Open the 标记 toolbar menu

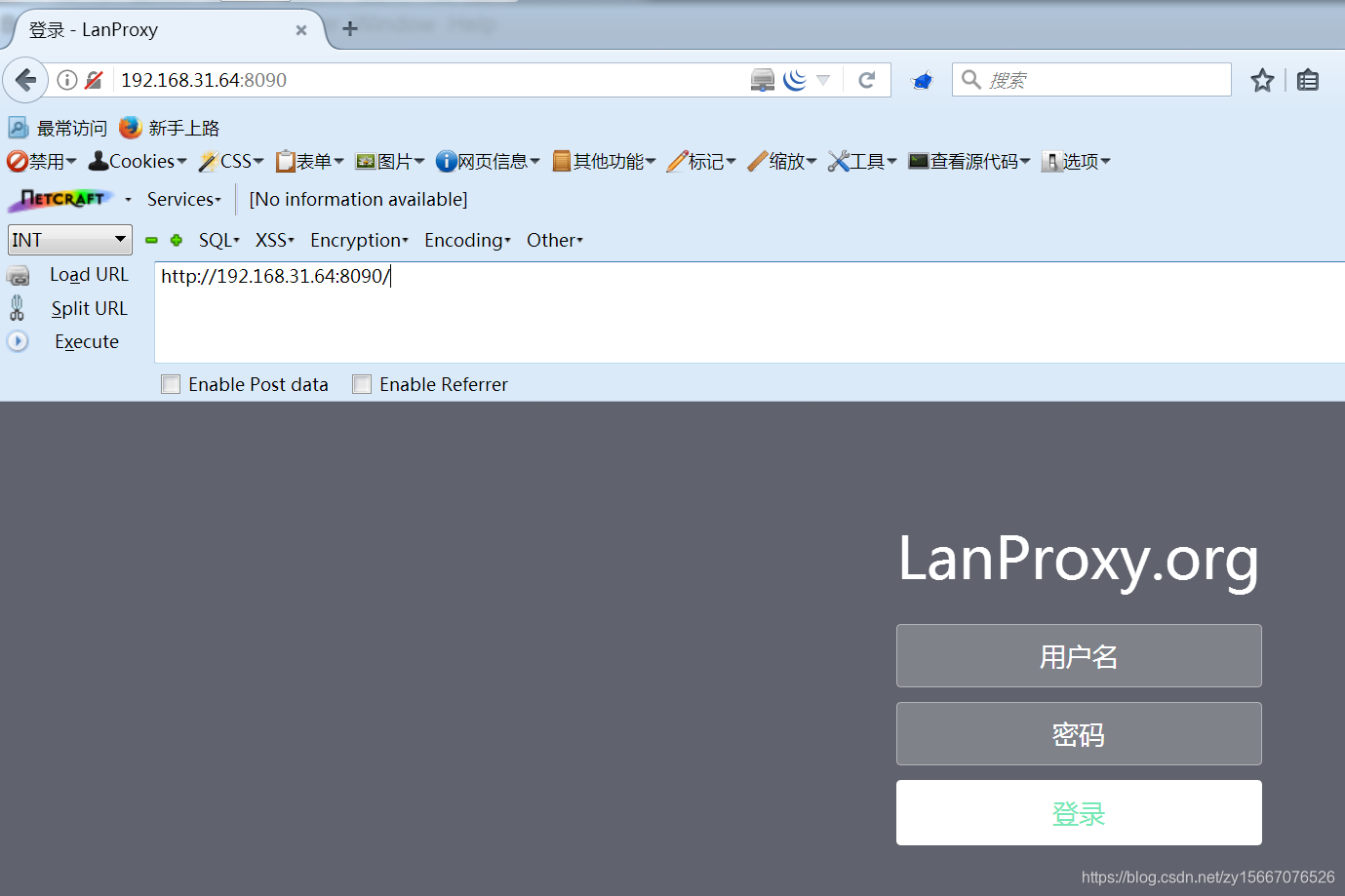pyautogui.click(x=702, y=161)
